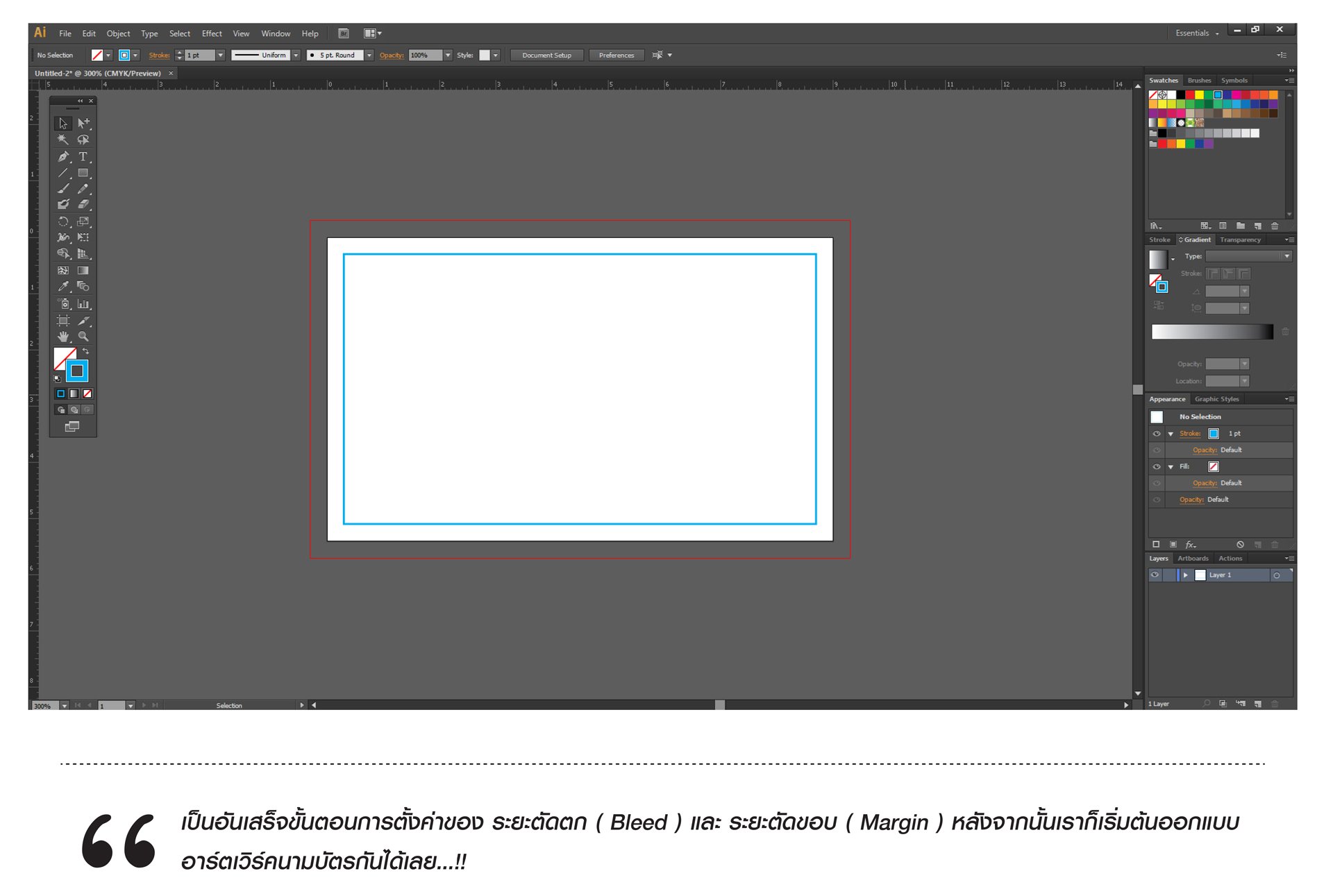The width and height of the screenshot is (1333, 896).
Task: Select the Type tool
Action: pyautogui.click(x=83, y=157)
